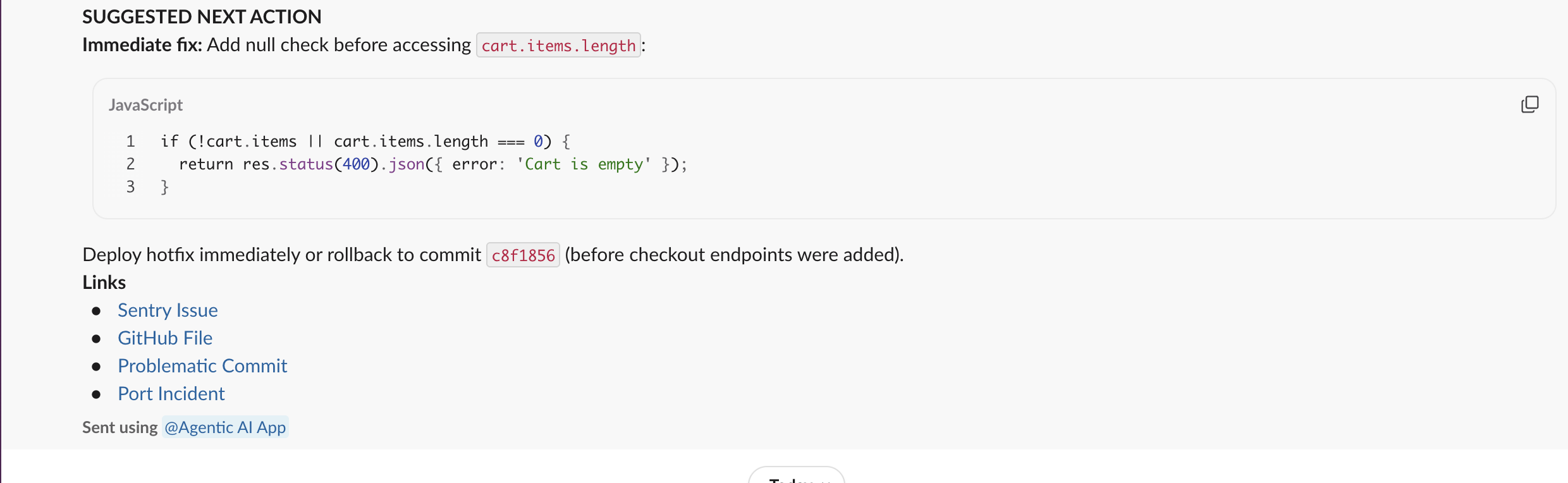This screenshot has height=483, width=1568.
Task: Follow the Problematic Commit link
Action: (202, 366)
